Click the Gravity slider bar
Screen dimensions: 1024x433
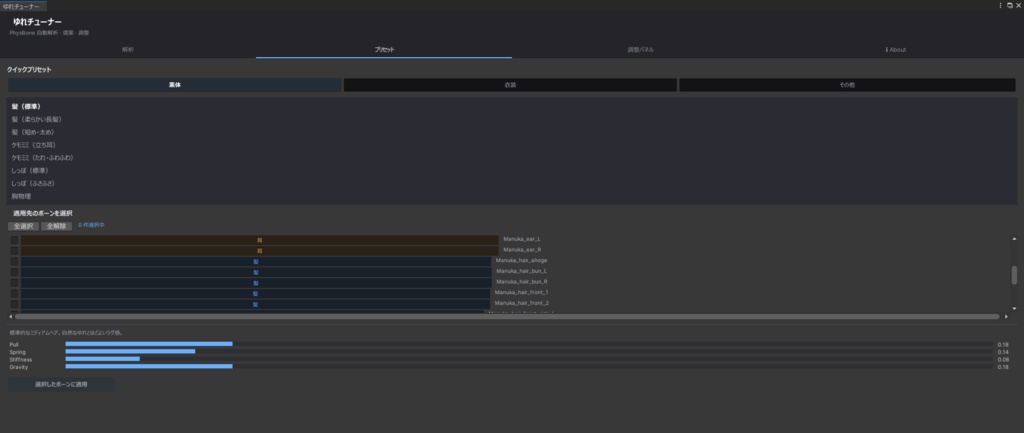tap(529, 366)
